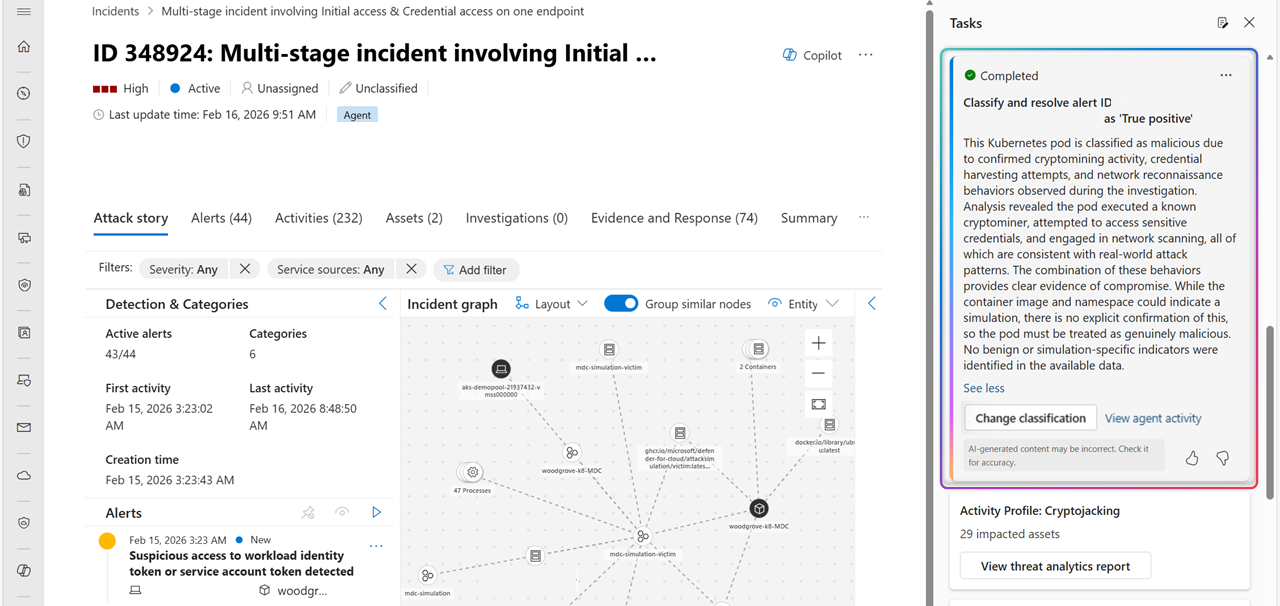Open Cloud apps via cloud sidebar icon
This screenshot has height=606, width=1280.
coord(24,475)
